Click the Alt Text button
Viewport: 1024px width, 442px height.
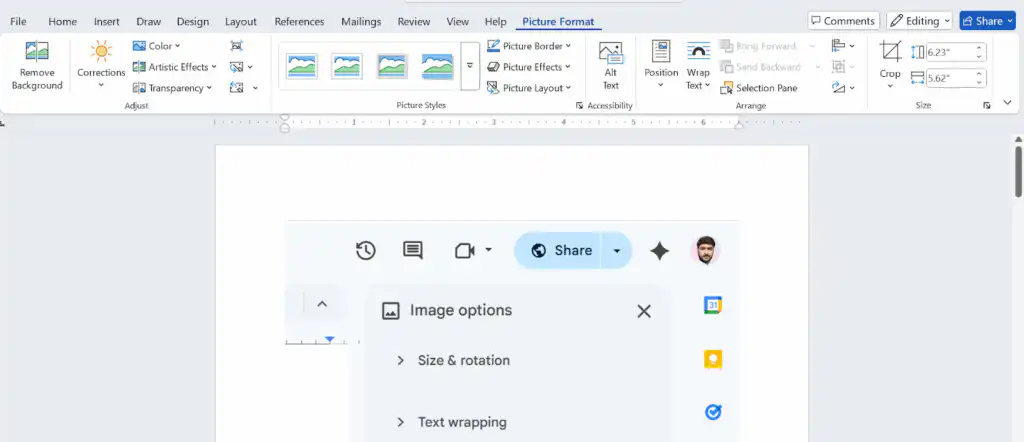pos(611,65)
